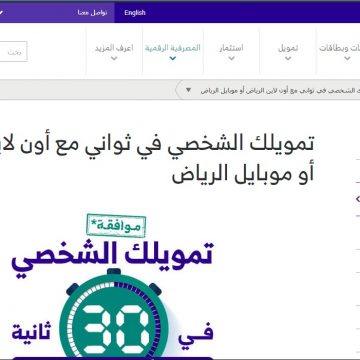This screenshot has height=360, width=360.
Task: Open the المصرفية الرقمية menu
Action: pyautogui.click(x=173, y=48)
